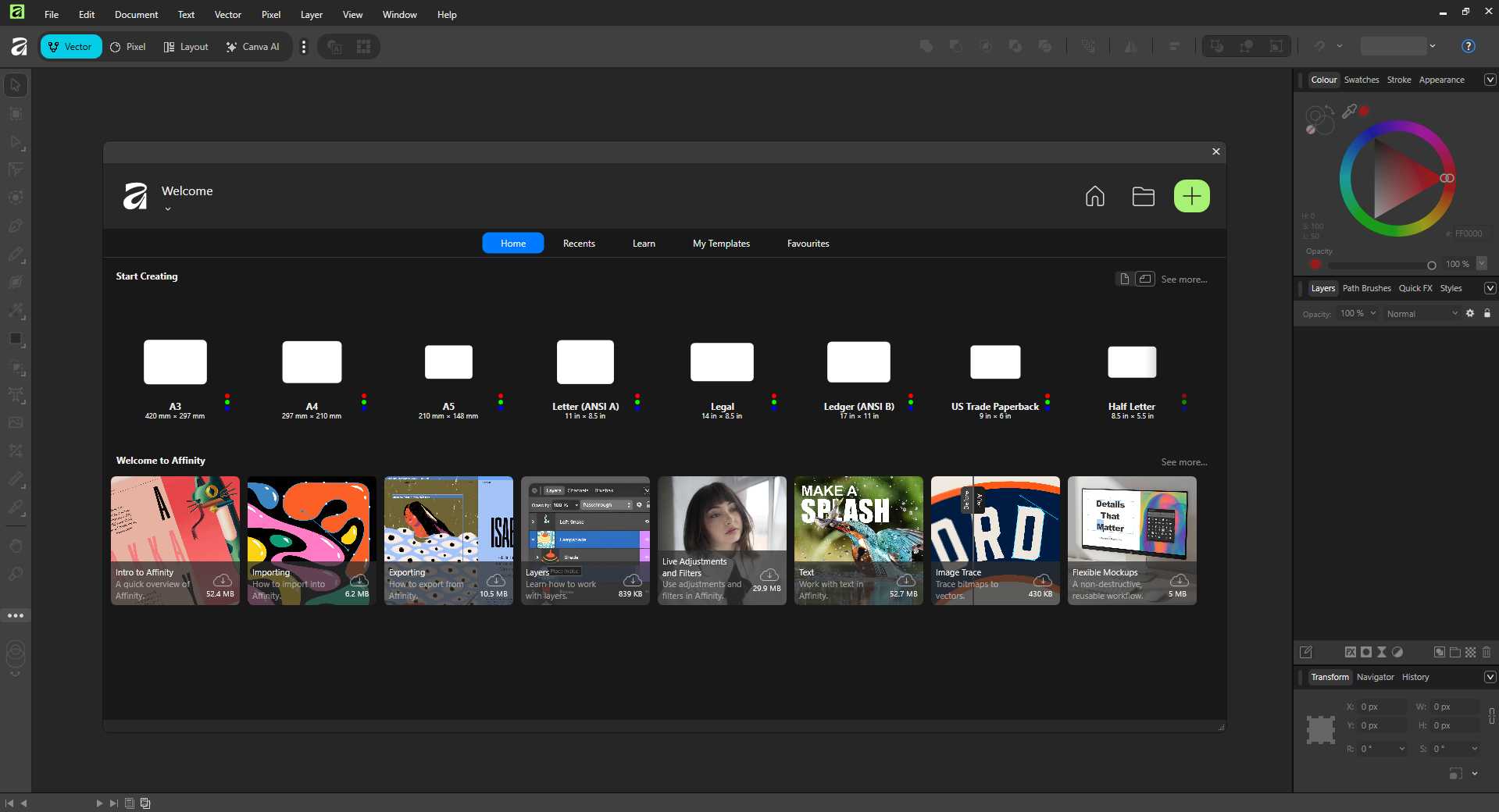
Task: Switch to the Pixel persona in toolbar
Action: point(128,47)
